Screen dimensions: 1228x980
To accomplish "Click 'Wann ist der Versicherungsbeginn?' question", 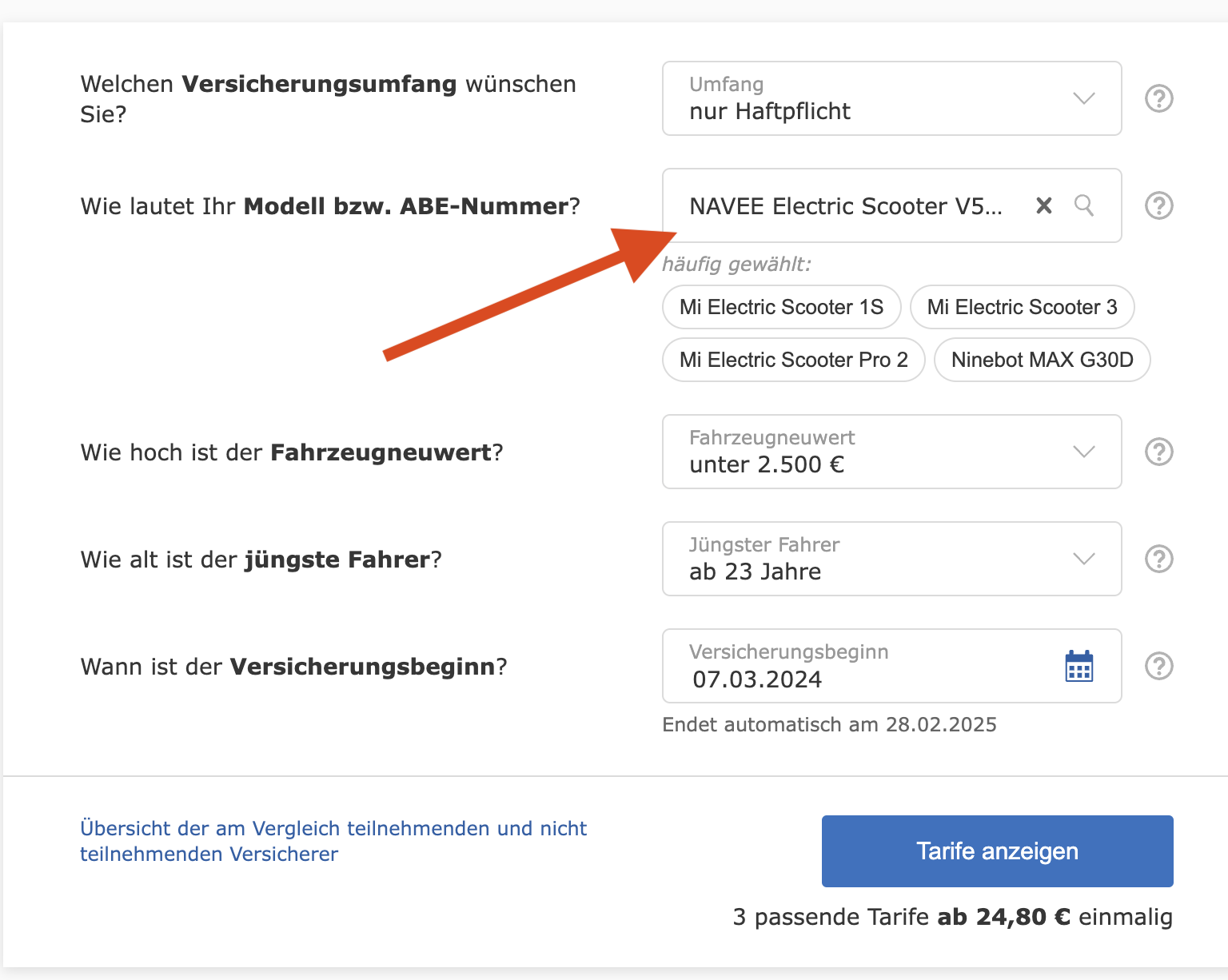I will tap(293, 667).
